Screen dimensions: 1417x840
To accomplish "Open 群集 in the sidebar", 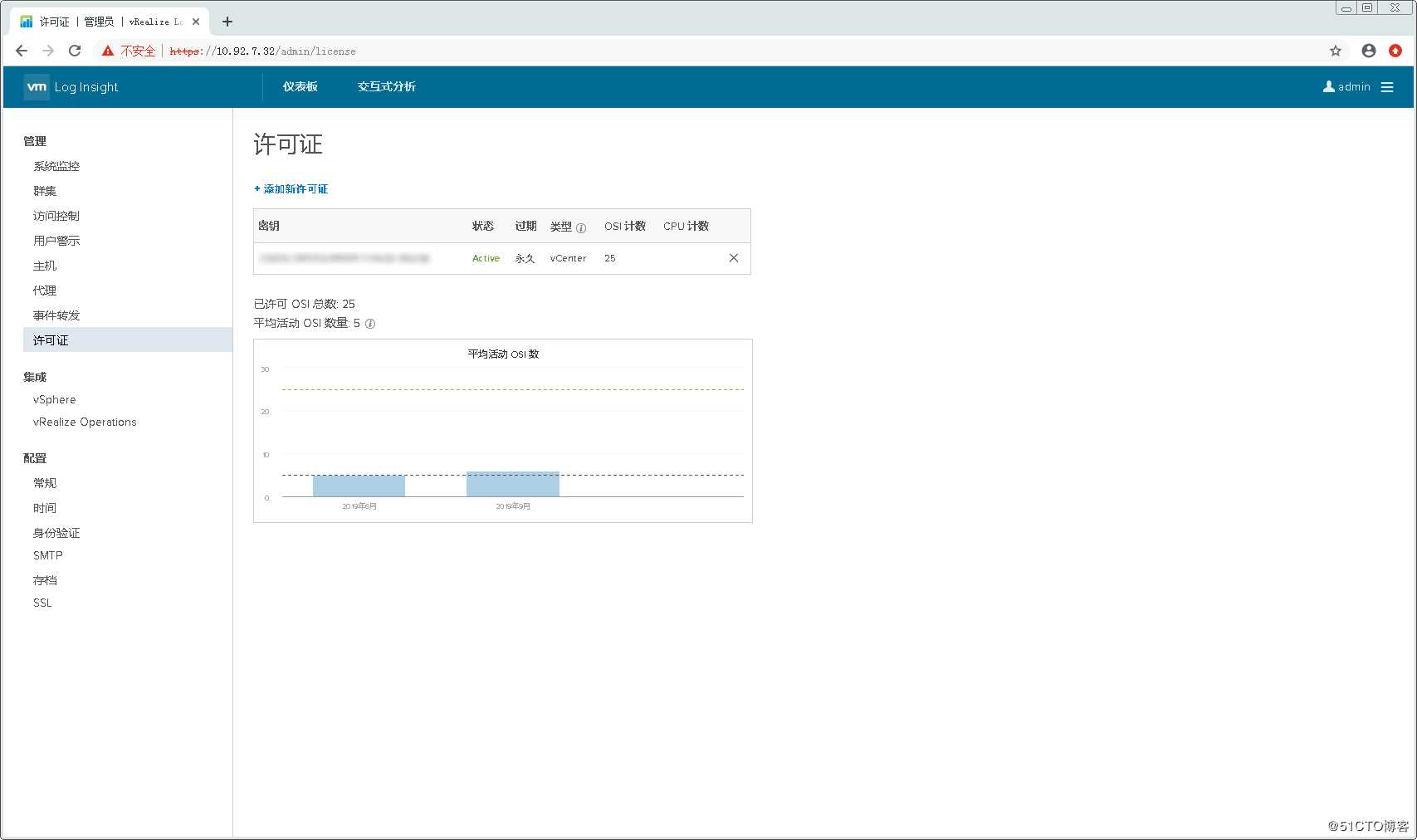I will click(45, 191).
